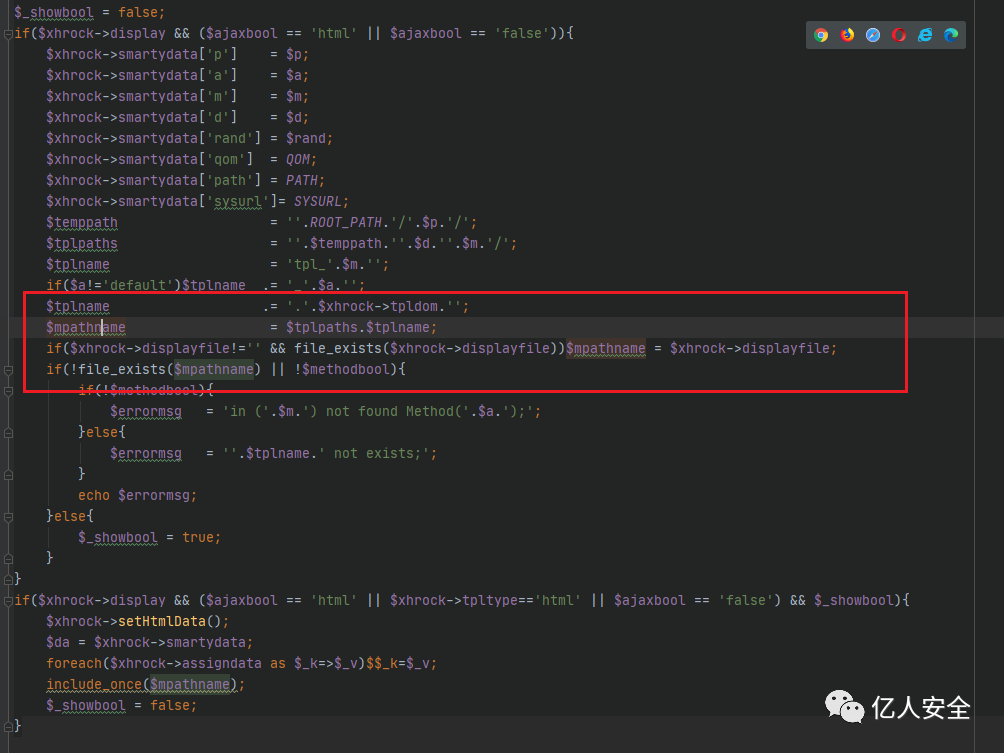Open preview in Safari browser icon

873,35
